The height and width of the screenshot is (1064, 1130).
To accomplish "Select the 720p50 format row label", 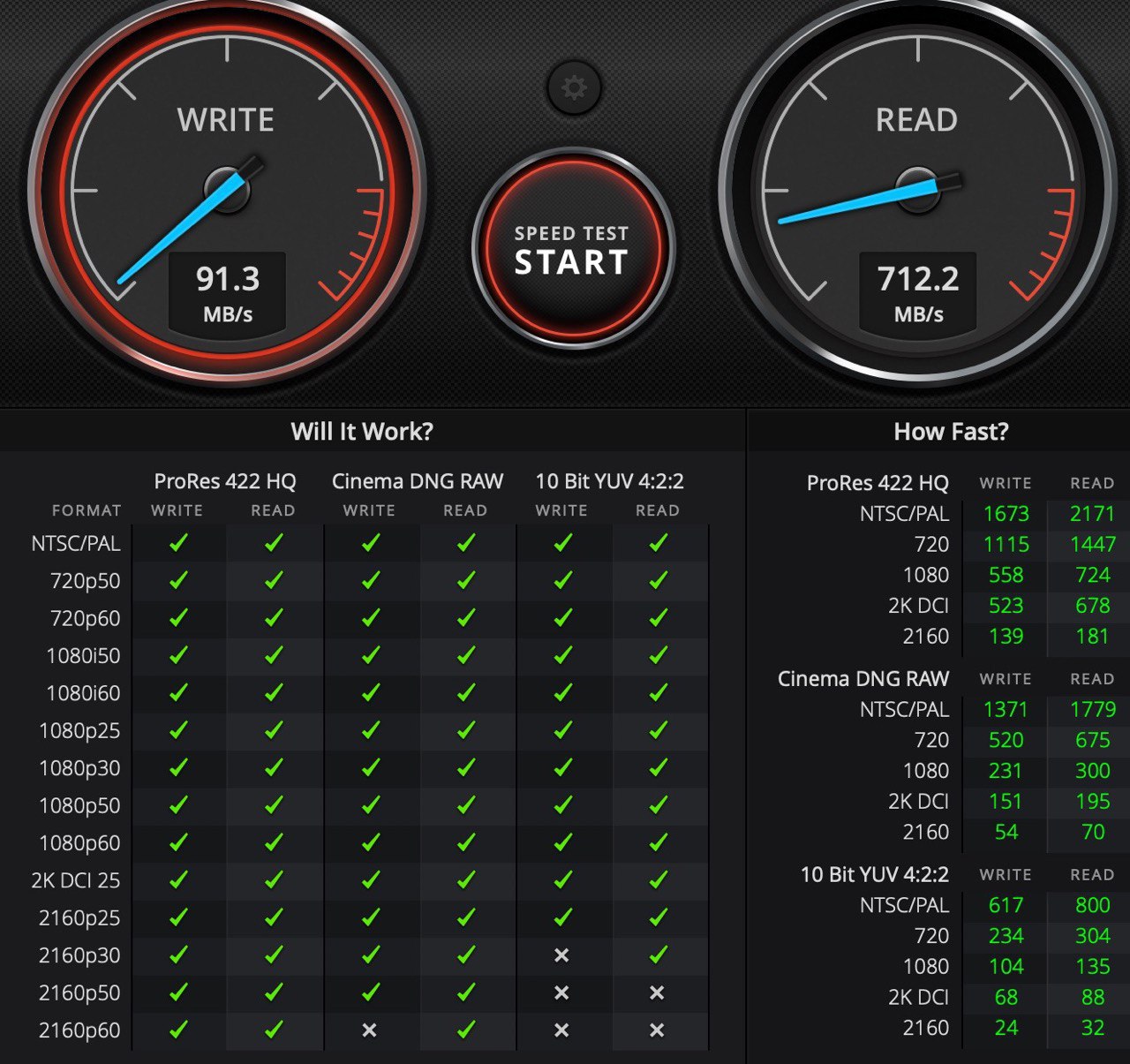I will point(85,581).
